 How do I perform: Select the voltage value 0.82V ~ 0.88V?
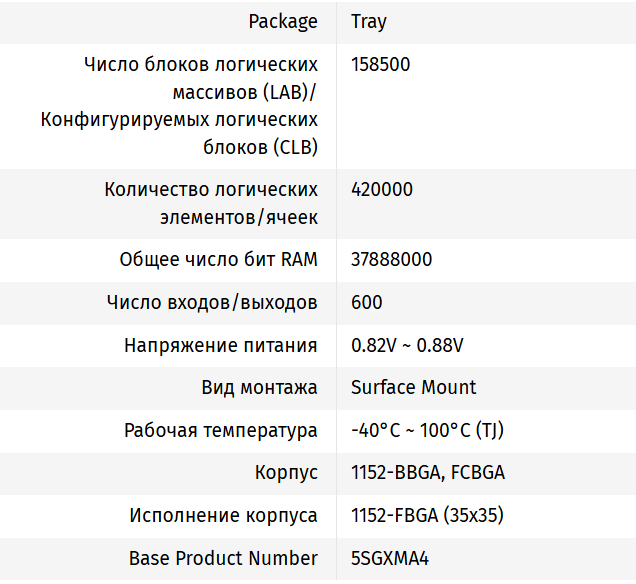point(407,345)
